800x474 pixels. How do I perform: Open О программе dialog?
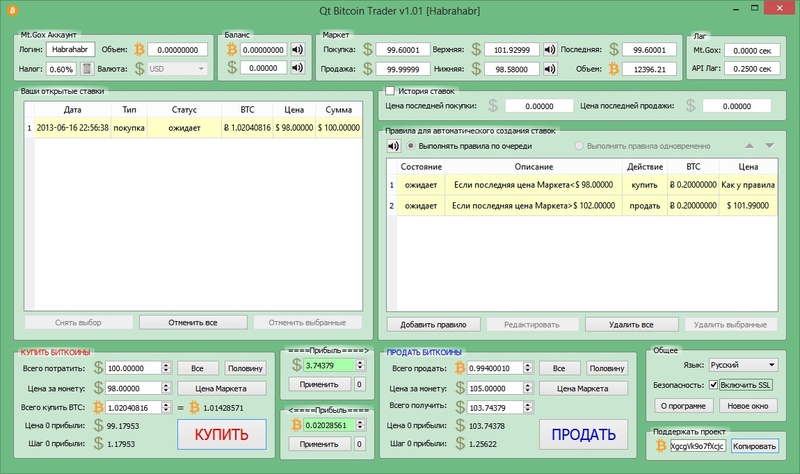click(683, 406)
